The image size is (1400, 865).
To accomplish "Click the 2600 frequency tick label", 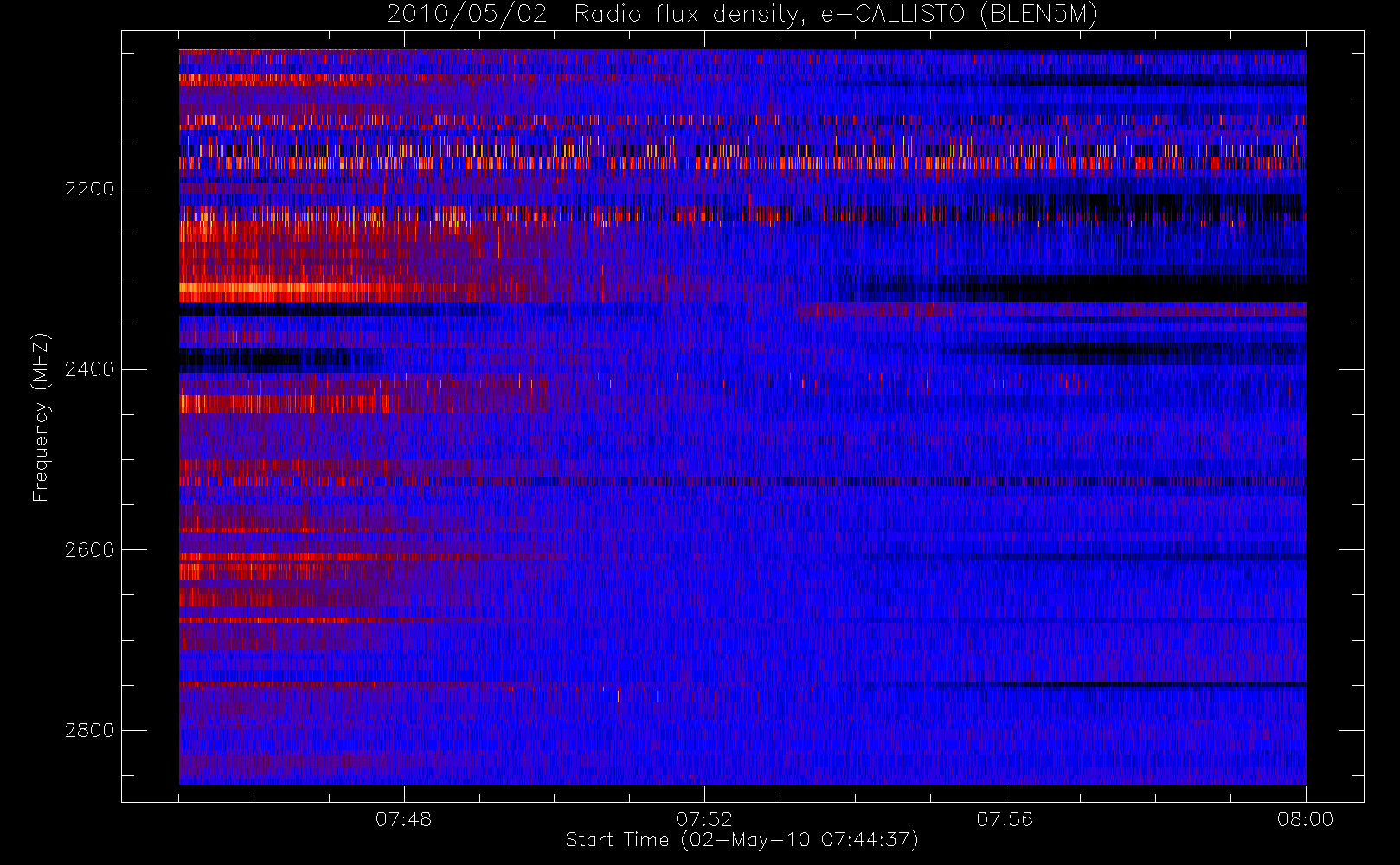I will [89, 550].
